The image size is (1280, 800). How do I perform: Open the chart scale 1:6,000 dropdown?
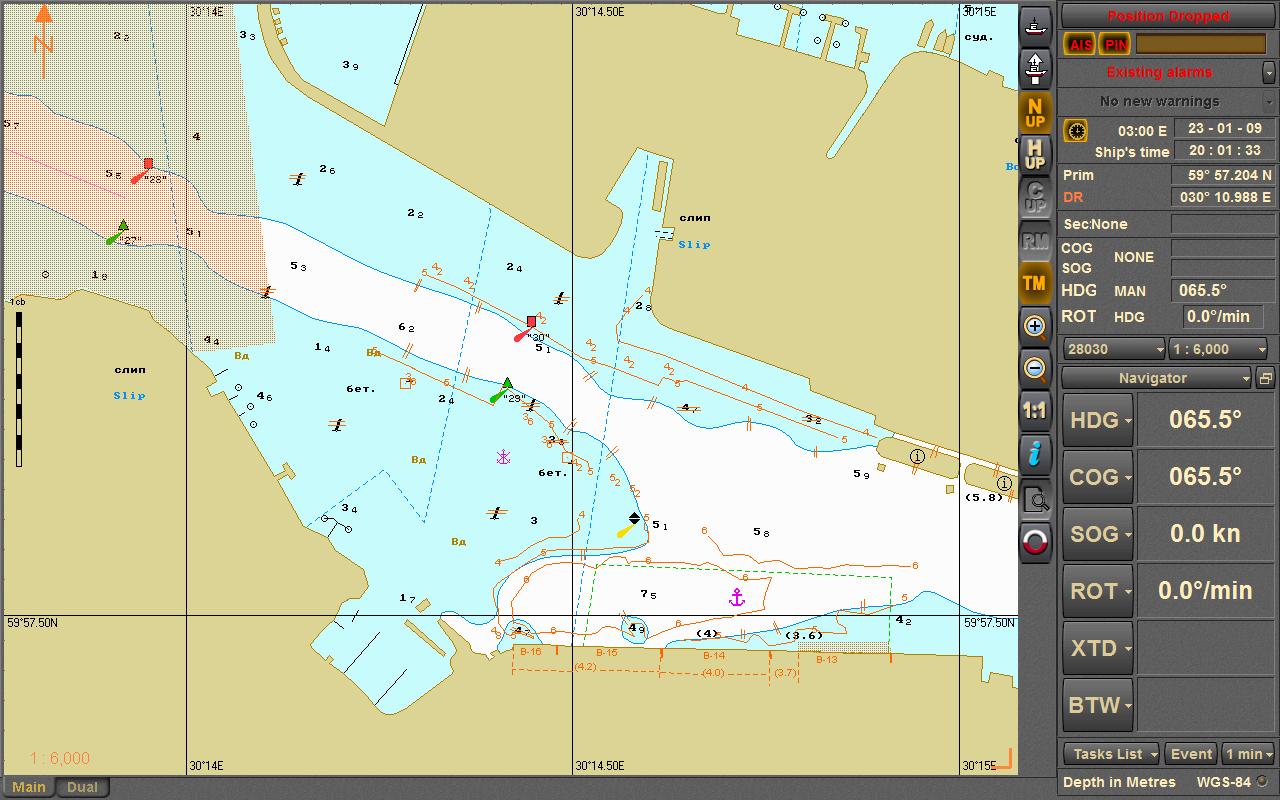click(x=1219, y=349)
